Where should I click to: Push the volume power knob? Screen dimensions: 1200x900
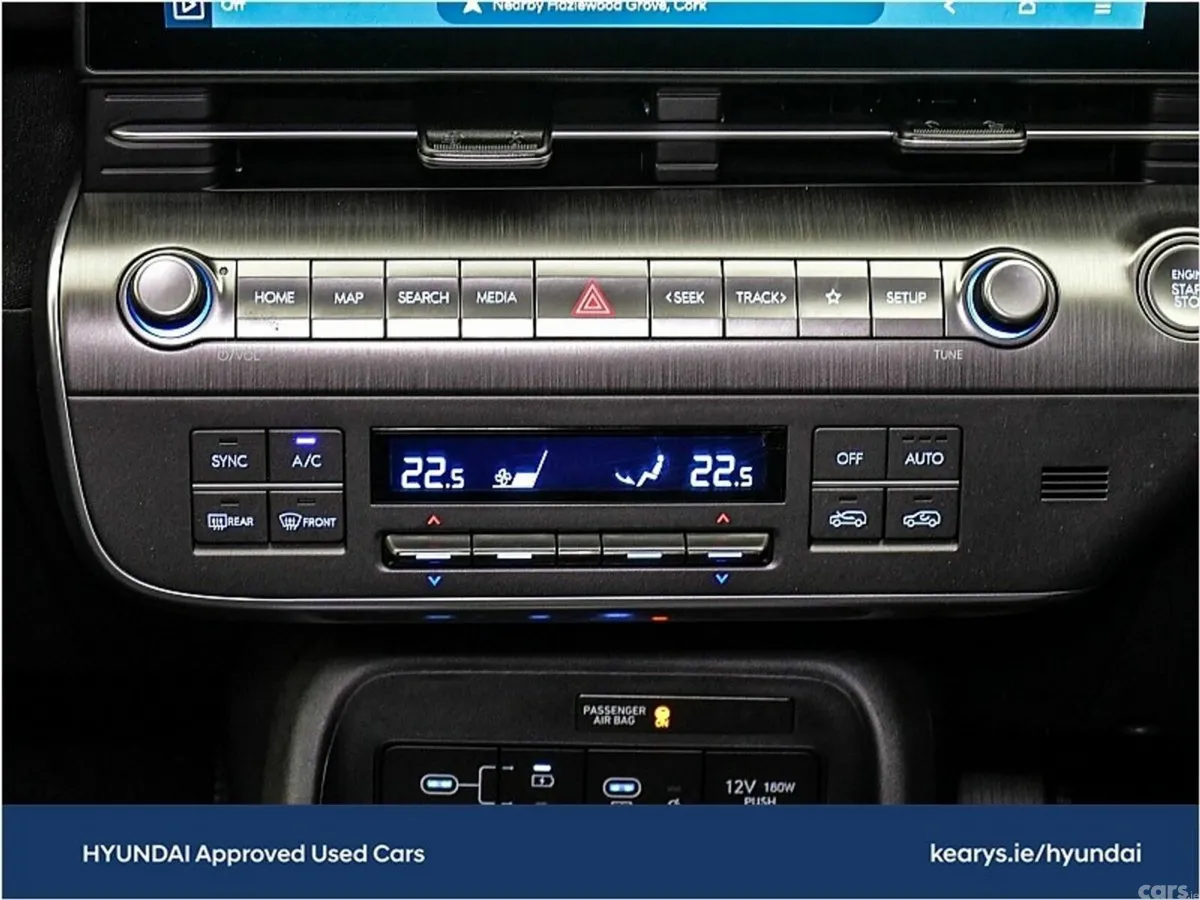(167, 291)
